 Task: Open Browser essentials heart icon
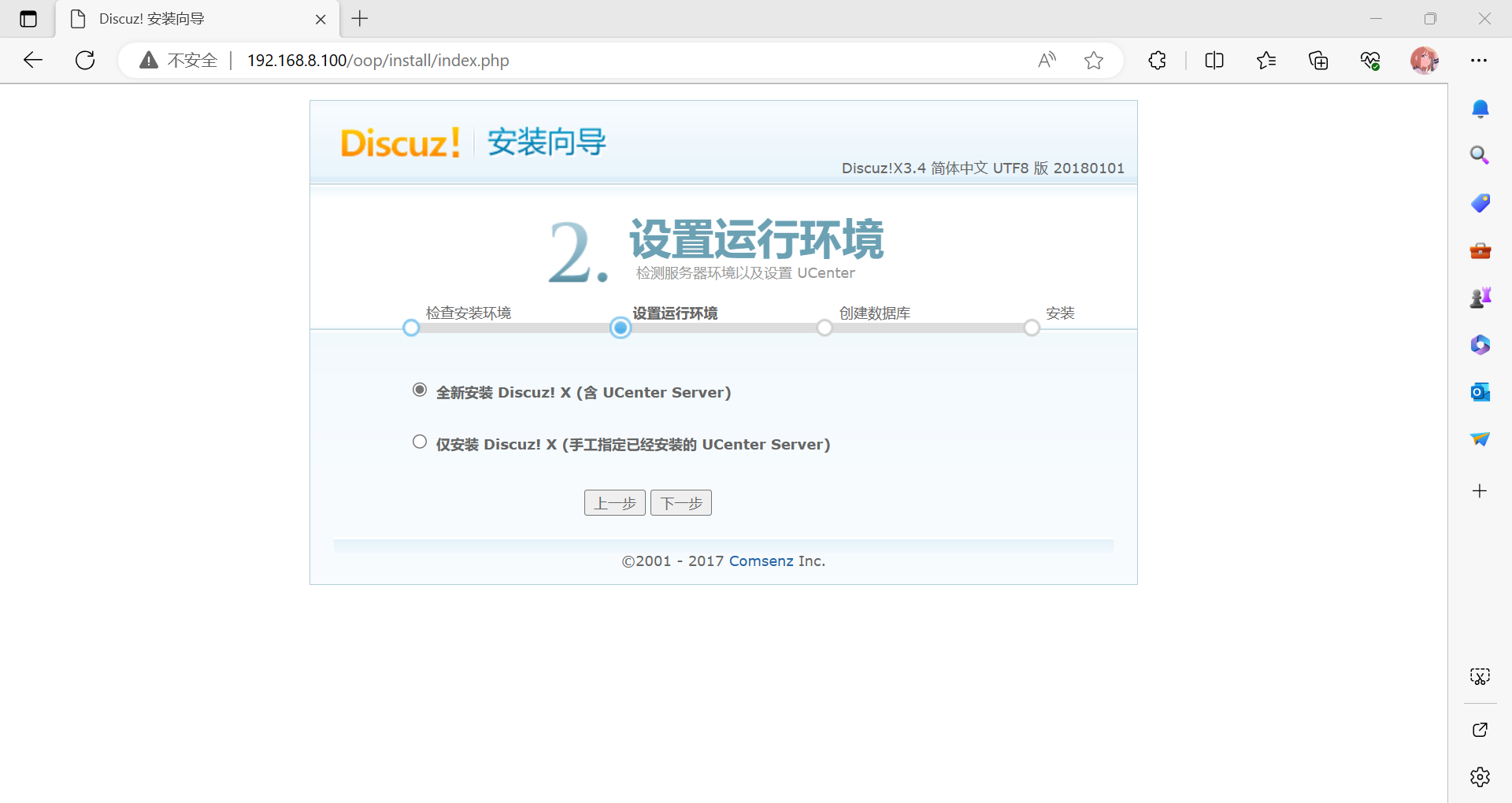pos(1370,61)
